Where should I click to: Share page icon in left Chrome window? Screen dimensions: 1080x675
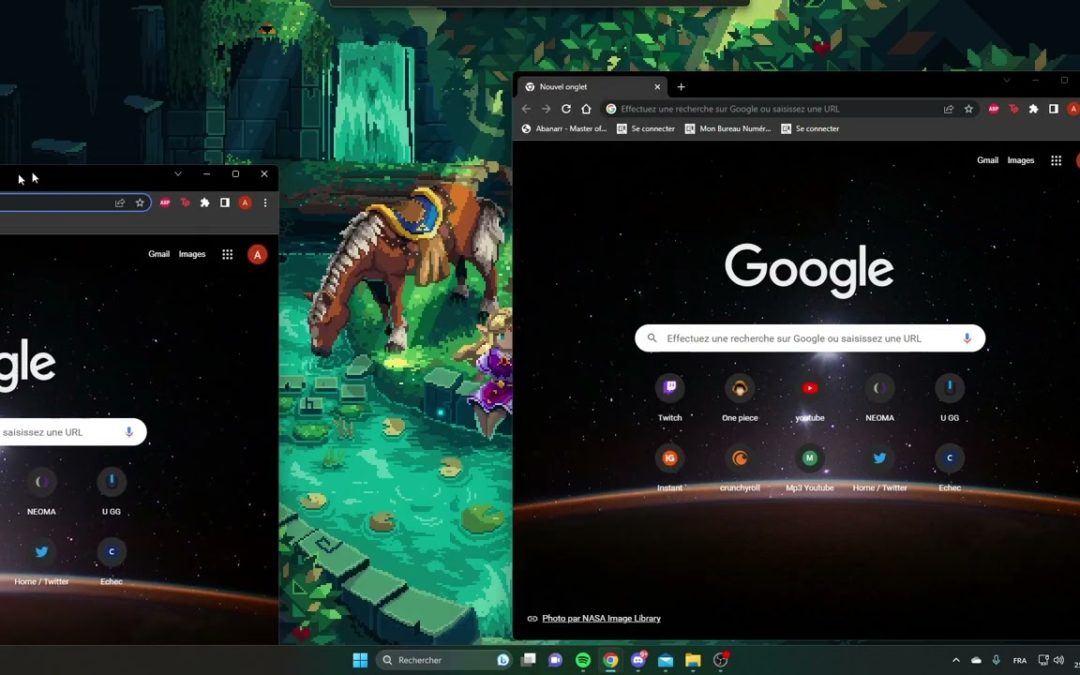(120, 202)
